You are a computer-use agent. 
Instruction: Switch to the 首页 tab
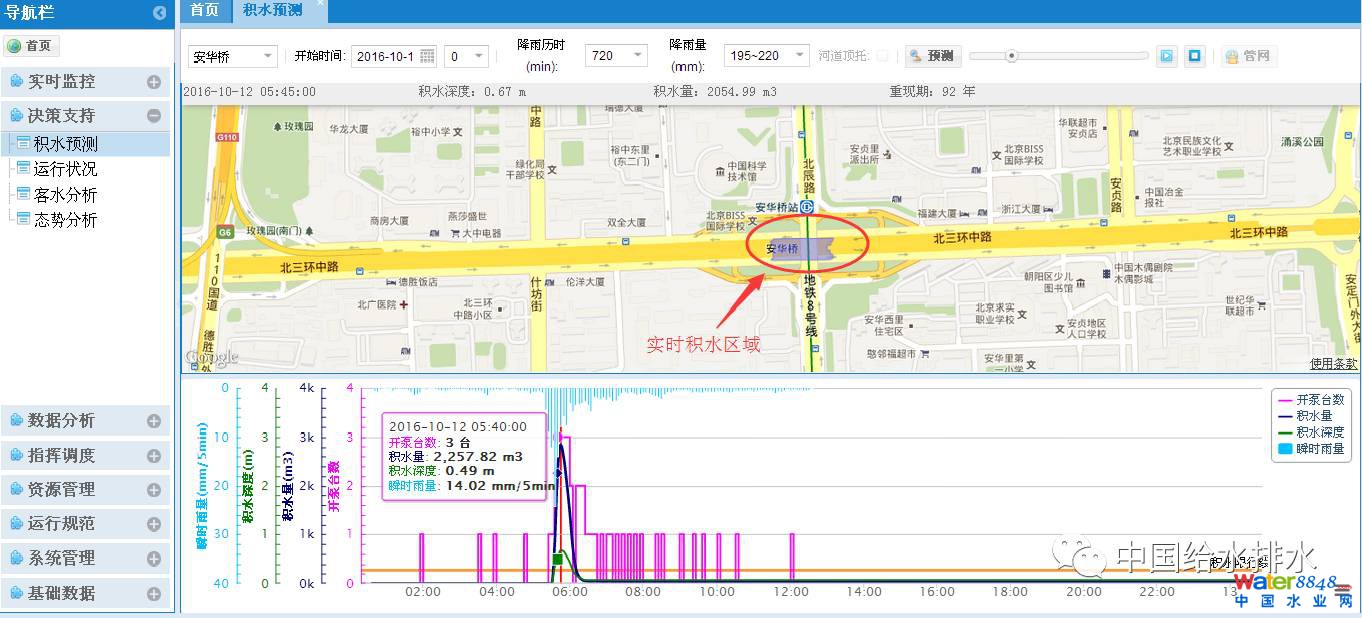(204, 10)
